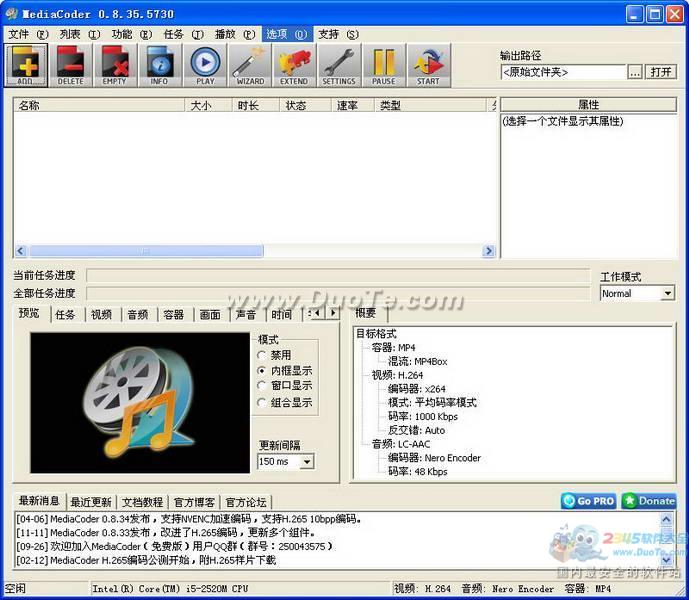Click the preview image thumbnail

coord(140,403)
